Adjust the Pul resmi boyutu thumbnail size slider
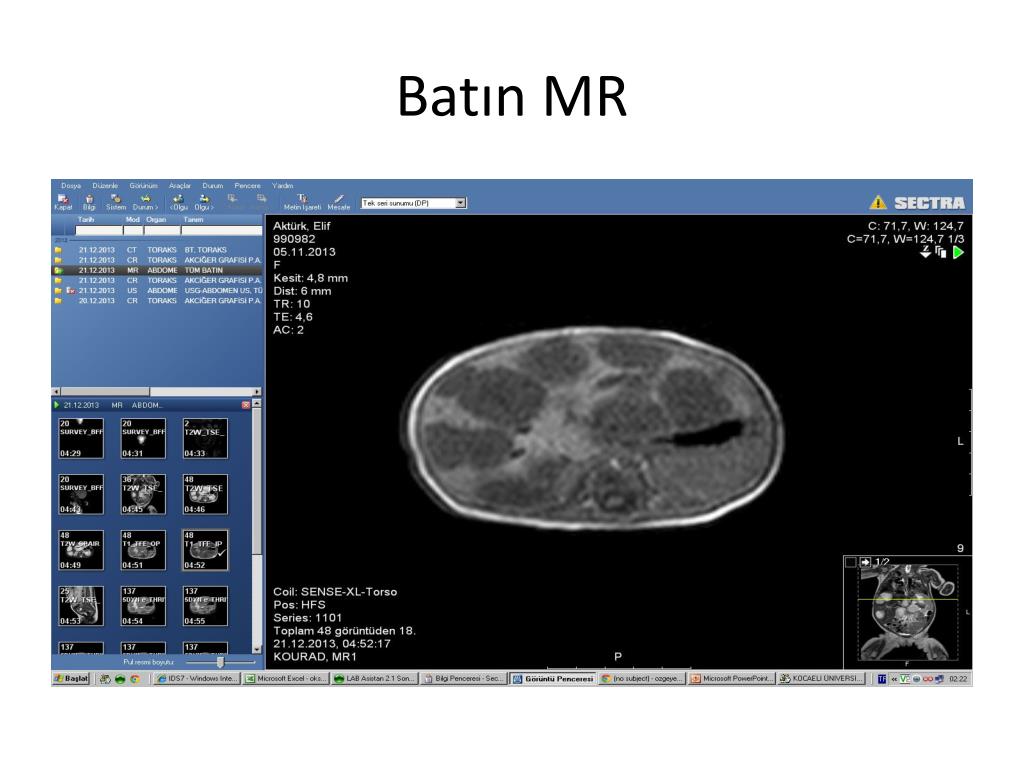Viewport: 1024px width, 768px height. coord(221,662)
